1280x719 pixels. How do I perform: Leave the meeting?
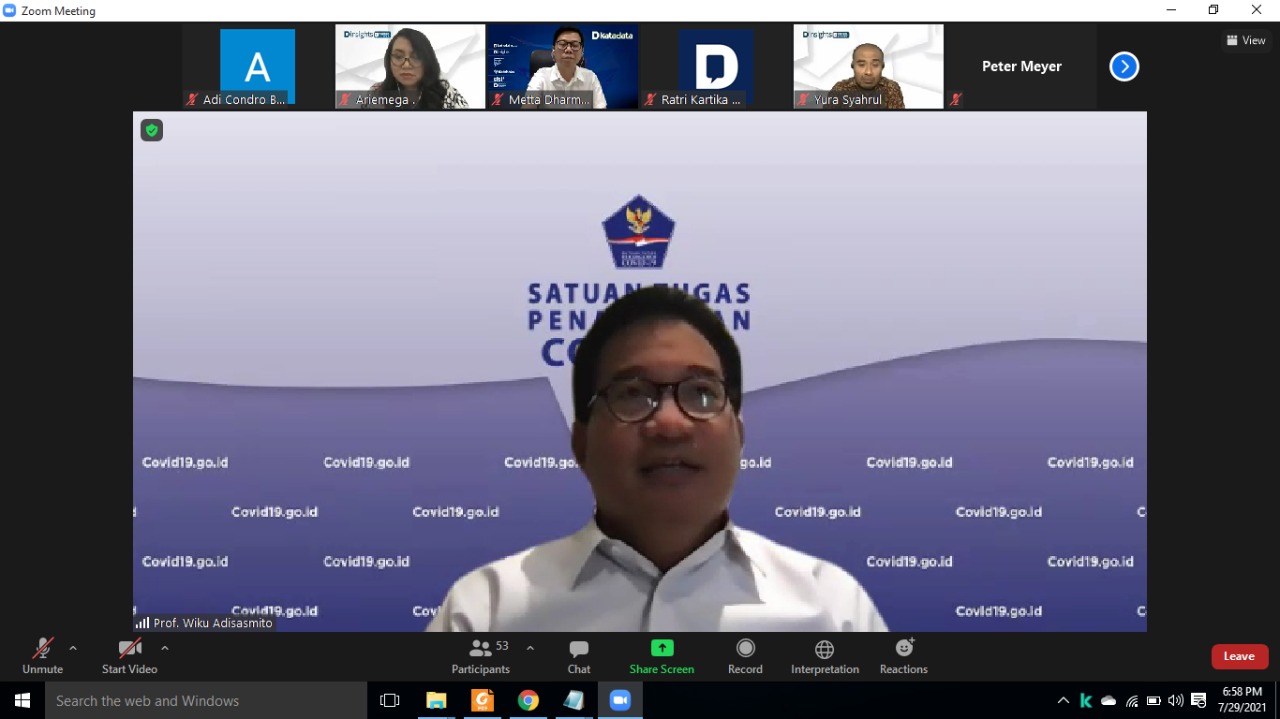coord(1239,656)
